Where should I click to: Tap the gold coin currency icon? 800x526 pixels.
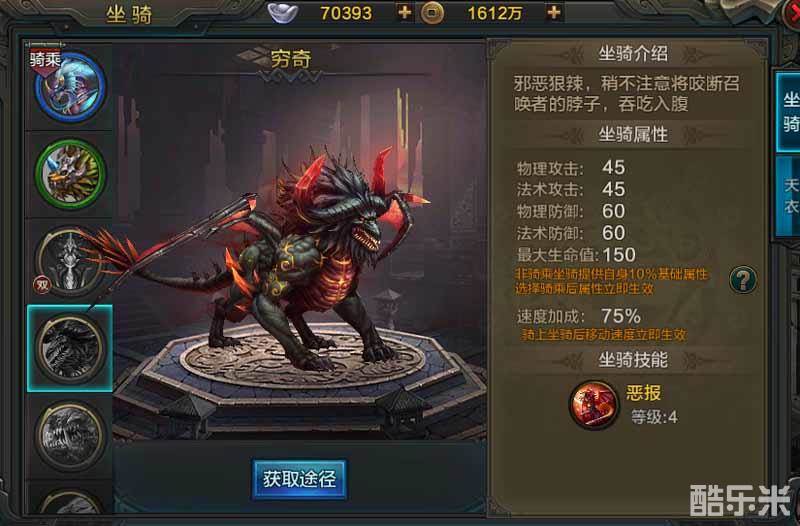(432, 13)
